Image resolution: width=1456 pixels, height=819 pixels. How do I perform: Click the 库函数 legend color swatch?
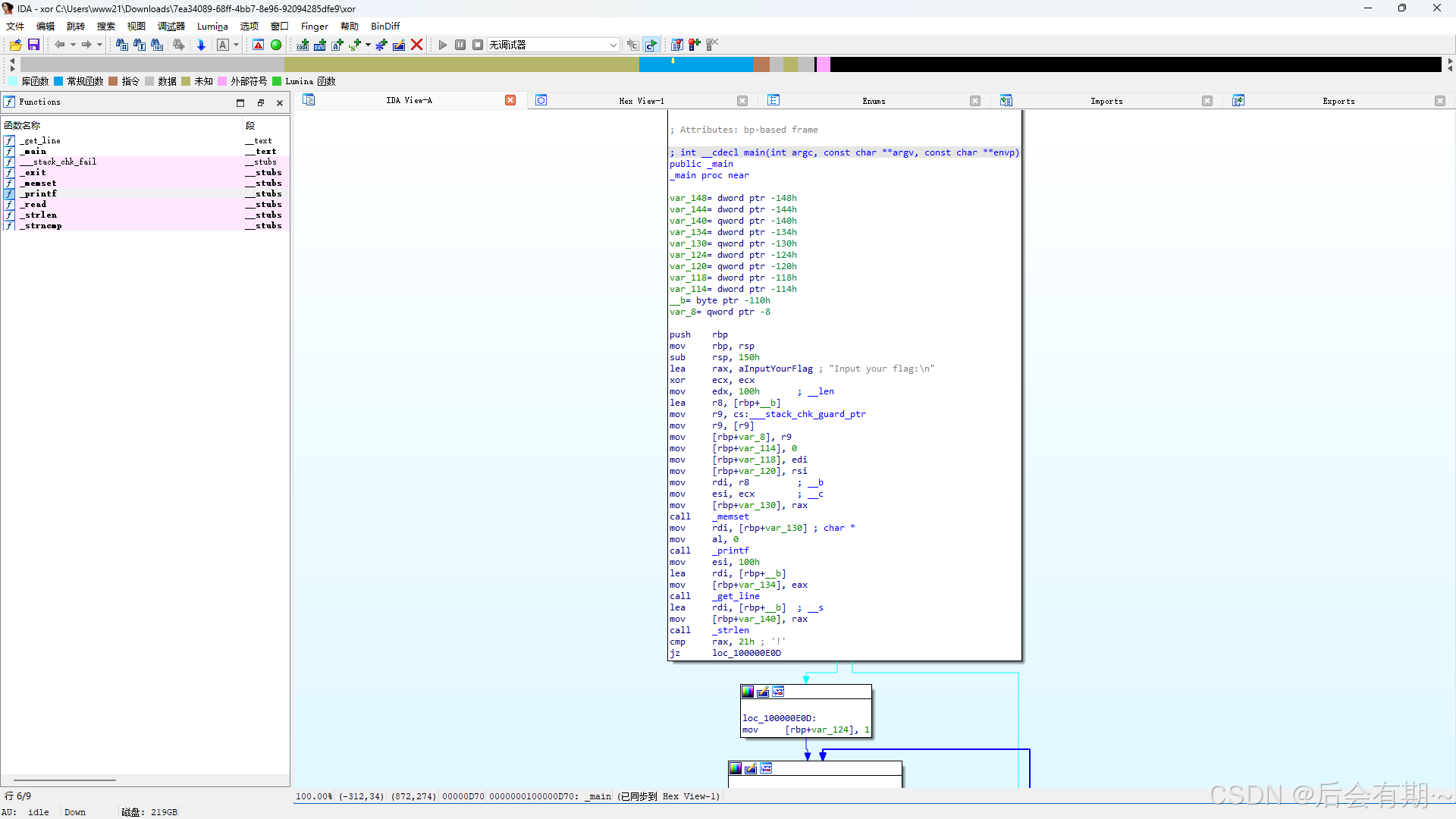click(x=13, y=81)
